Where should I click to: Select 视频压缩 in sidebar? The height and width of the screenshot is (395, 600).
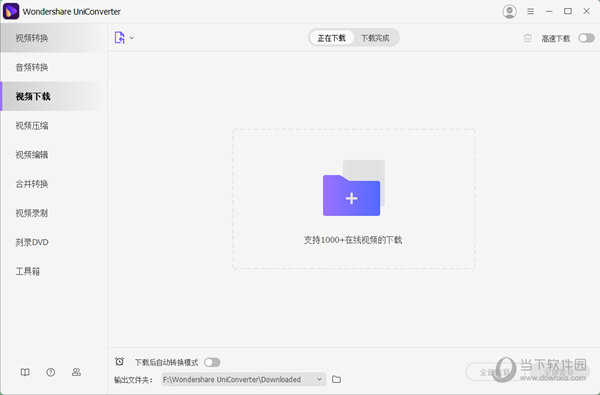click(54, 125)
